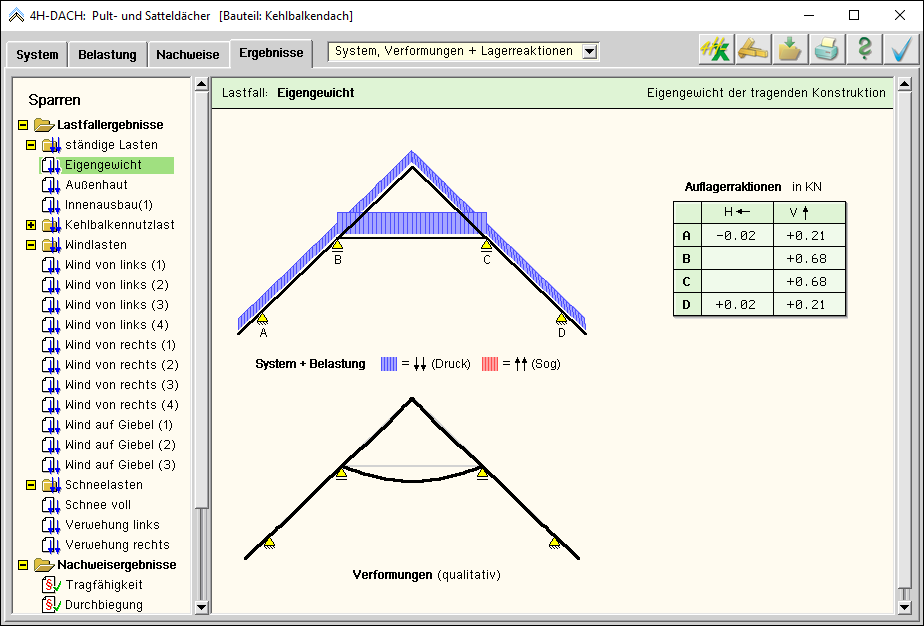
Task: Open help with the green question mark
Action: (x=865, y=50)
